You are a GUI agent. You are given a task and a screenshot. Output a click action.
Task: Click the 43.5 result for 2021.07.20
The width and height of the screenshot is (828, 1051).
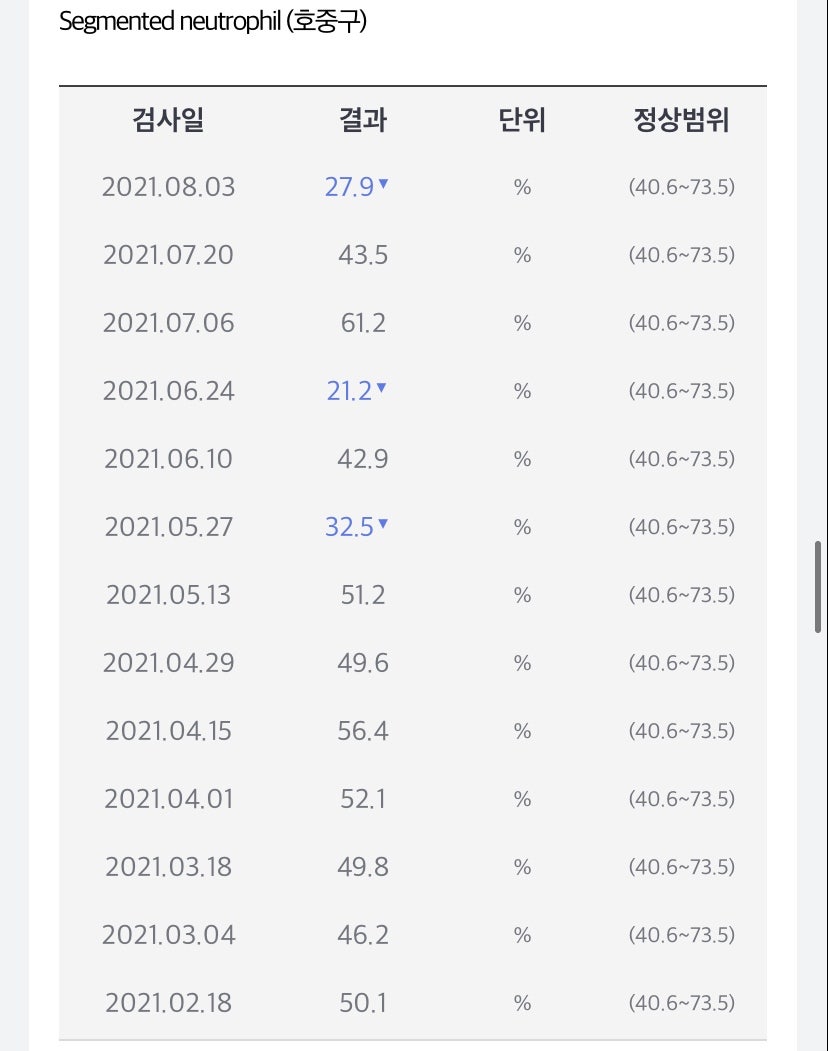point(363,255)
